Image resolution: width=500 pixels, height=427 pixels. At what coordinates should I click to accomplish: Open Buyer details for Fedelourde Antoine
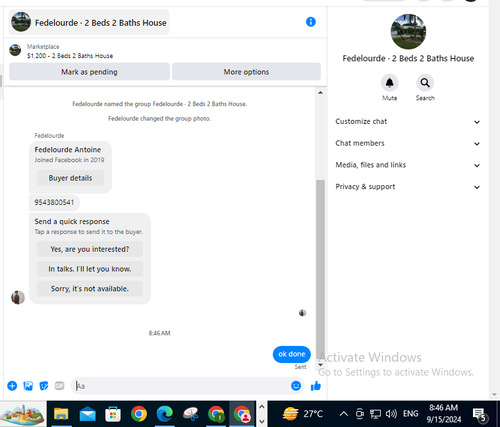click(x=70, y=178)
